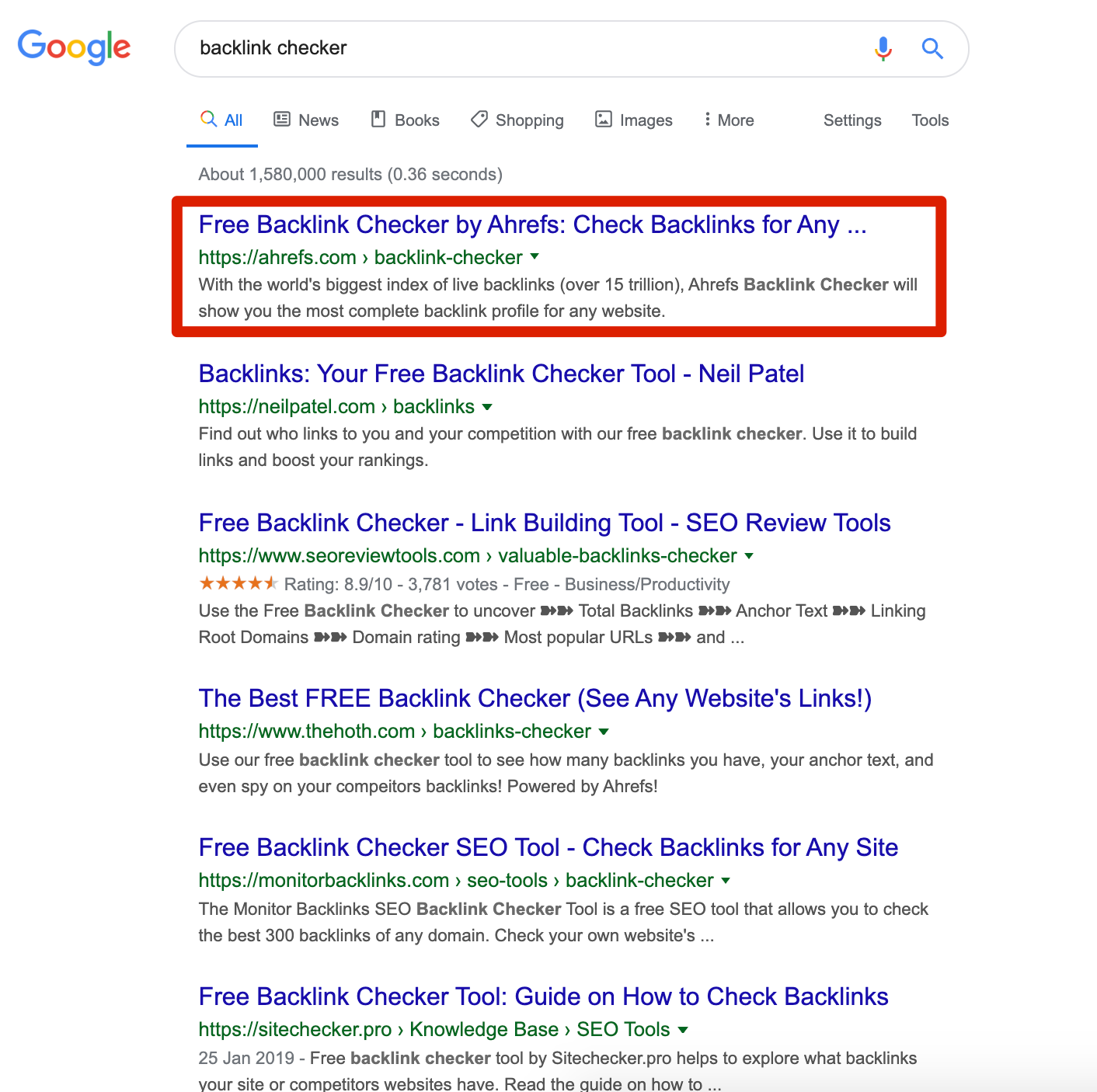Expand the sitechecker.pro URL dropdown arrow
Screen dimensions: 1097x1092
click(x=683, y=1029)
